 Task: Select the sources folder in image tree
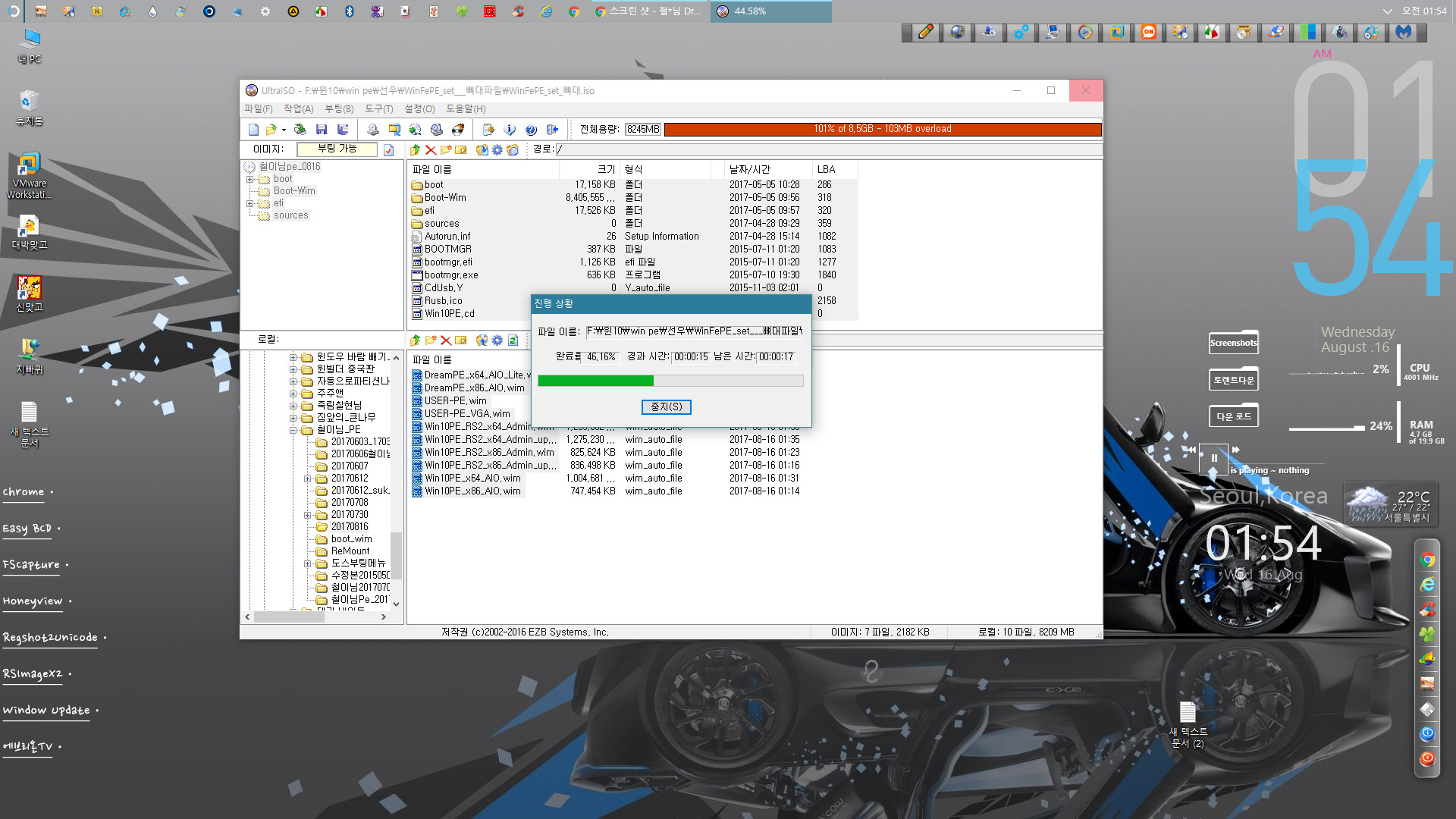pyautogui.click(x=290, y=215)
